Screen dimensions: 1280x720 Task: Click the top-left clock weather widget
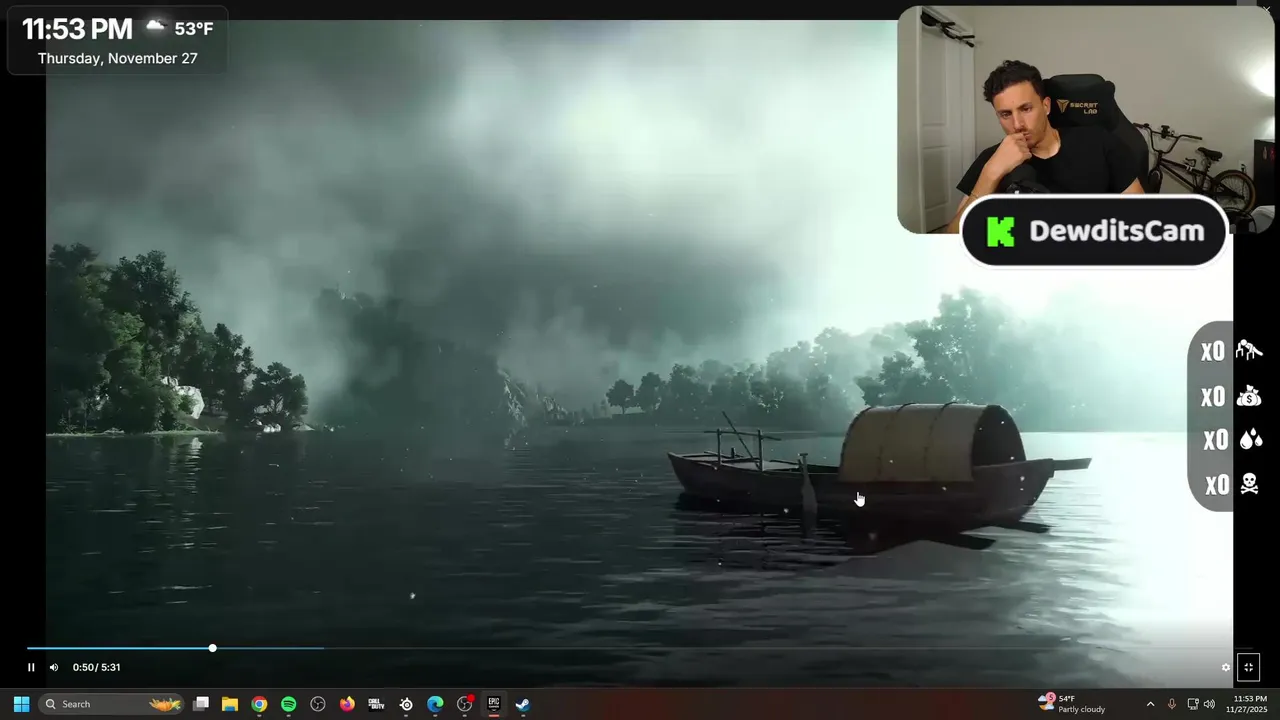(117, 41)
